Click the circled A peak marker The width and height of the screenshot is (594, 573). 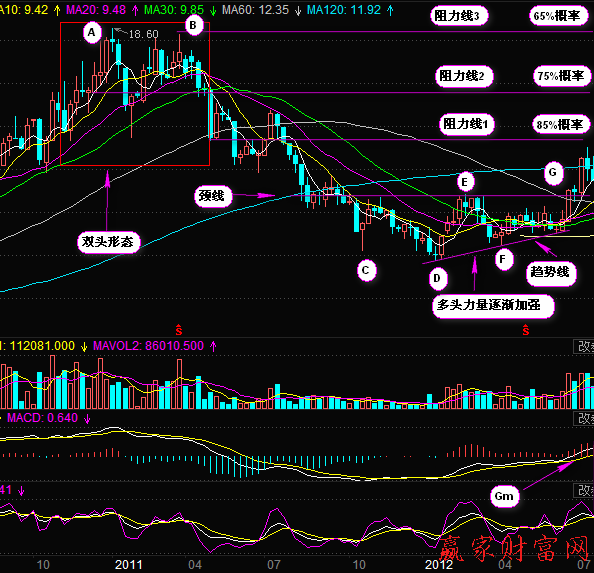pos(92,33)
